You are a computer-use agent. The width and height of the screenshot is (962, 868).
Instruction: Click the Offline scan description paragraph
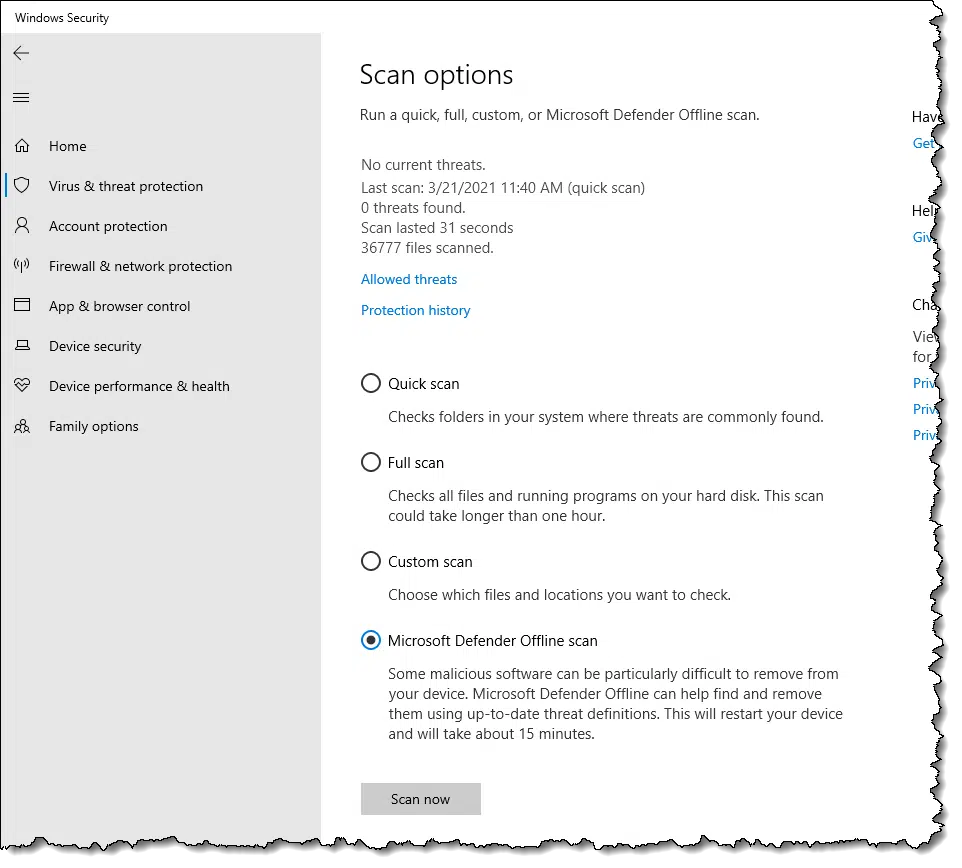(615, 704)
